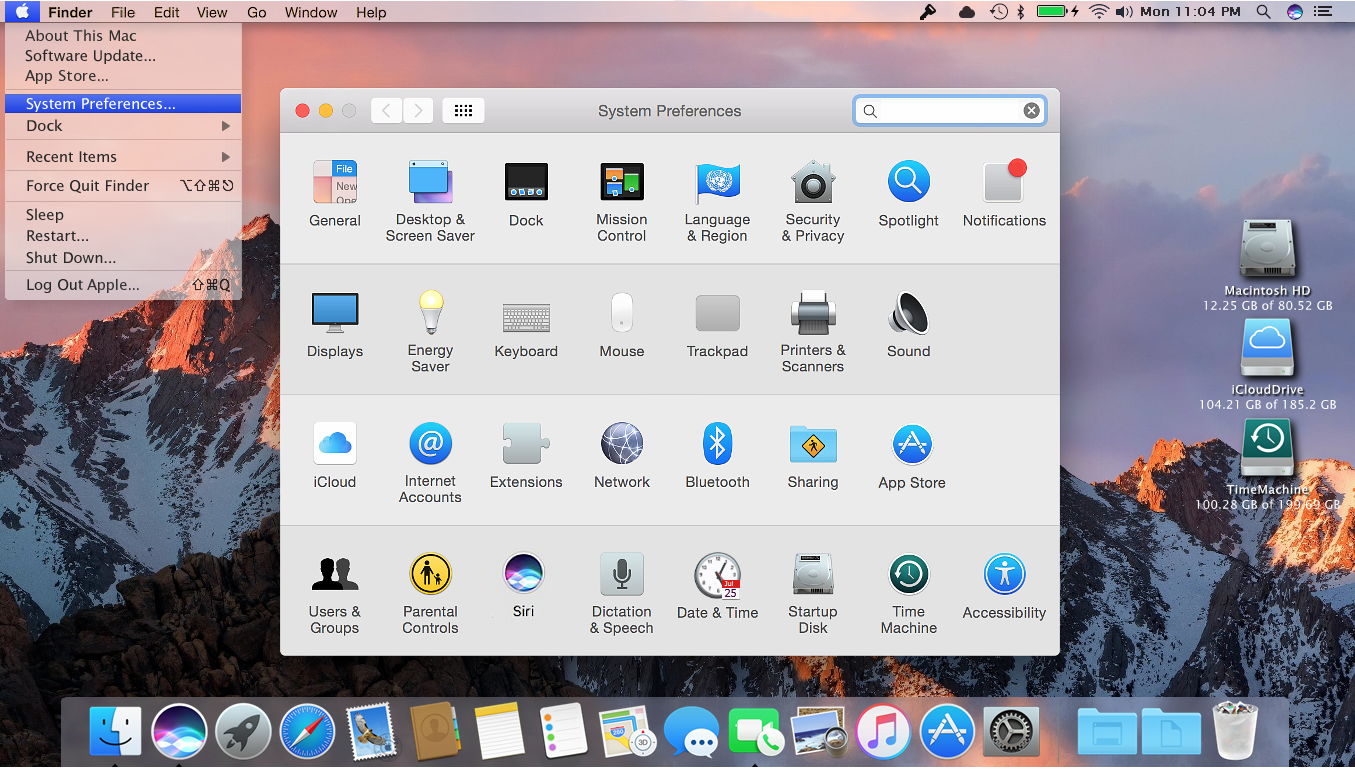Open Mouse preferences
The width and height of the screenshot is (1355, 769).
click(622, 325)
